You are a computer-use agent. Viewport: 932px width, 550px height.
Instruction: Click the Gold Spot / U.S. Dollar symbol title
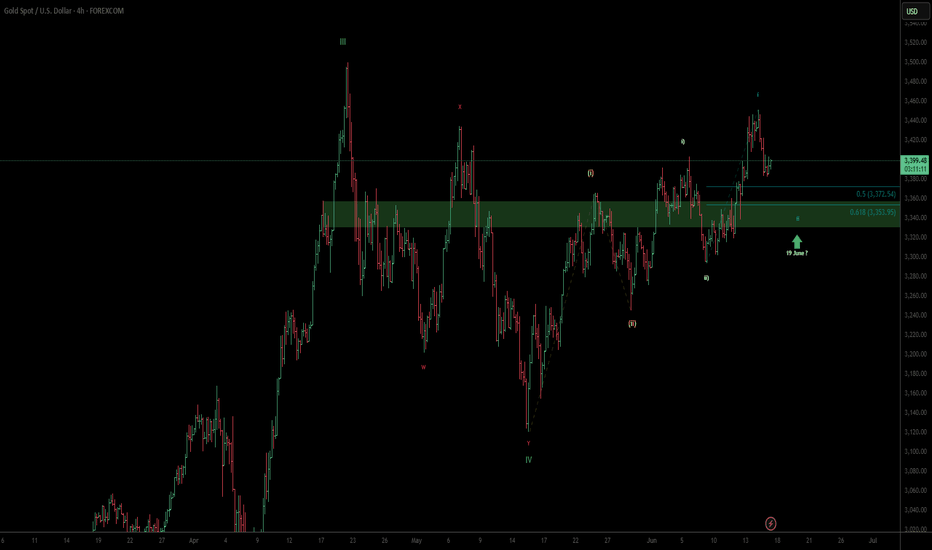(x=64, y=11)
